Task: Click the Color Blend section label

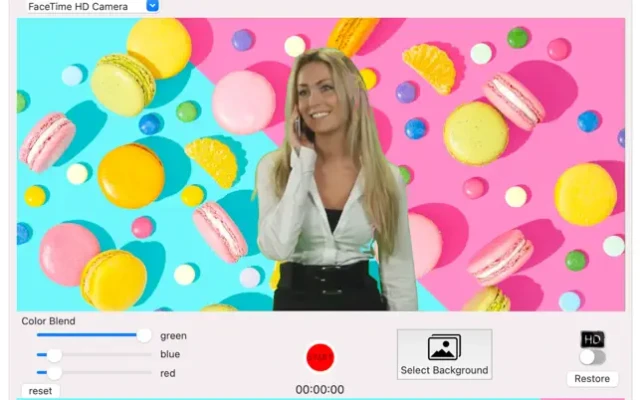Action: (48, 321)
